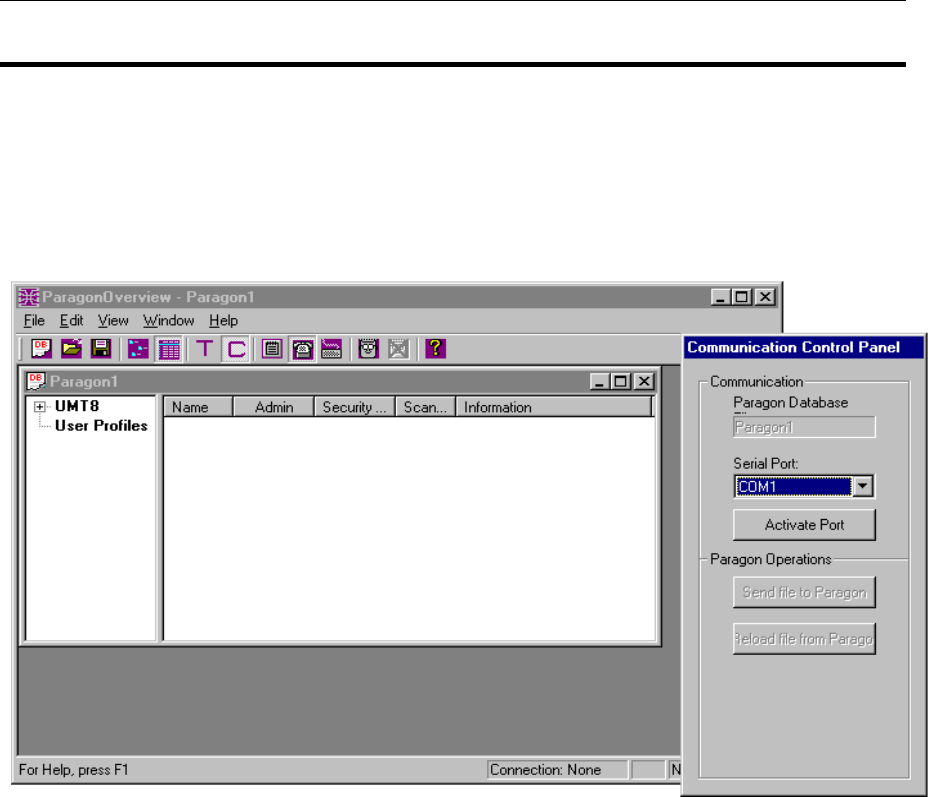Close the Paragon1 child window
The height and width of the screenshot is (797, 929).
[x=643, y=381]
